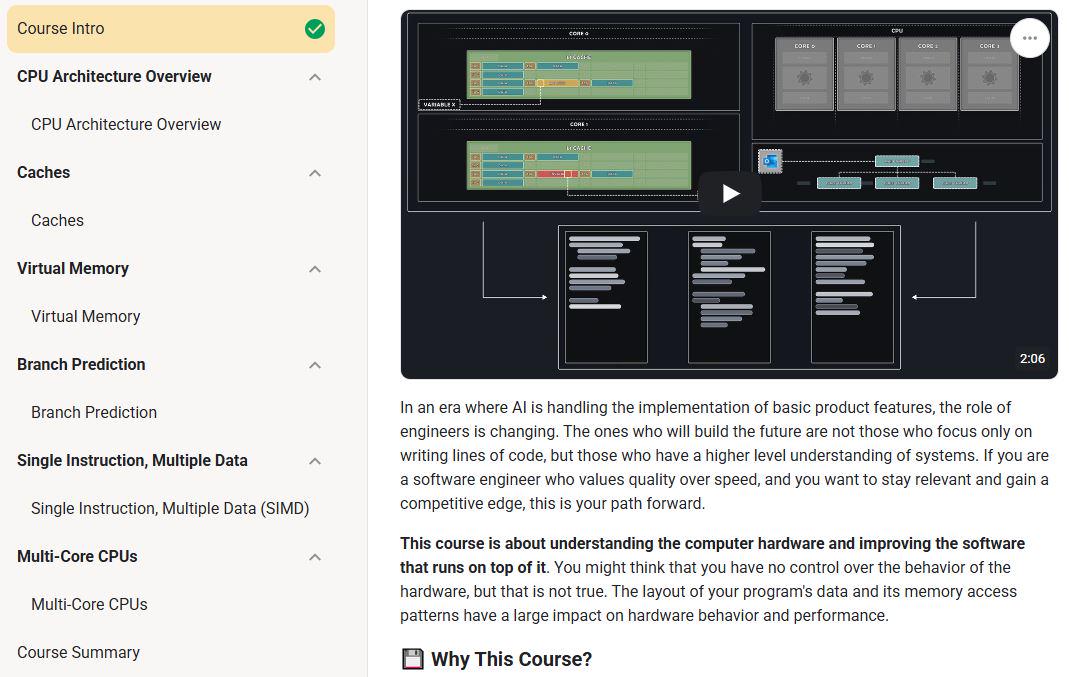This screenshot has width=1069, height=677.
Task: Collapse the Caches section chevron
Action: click(x=314, y=173)
